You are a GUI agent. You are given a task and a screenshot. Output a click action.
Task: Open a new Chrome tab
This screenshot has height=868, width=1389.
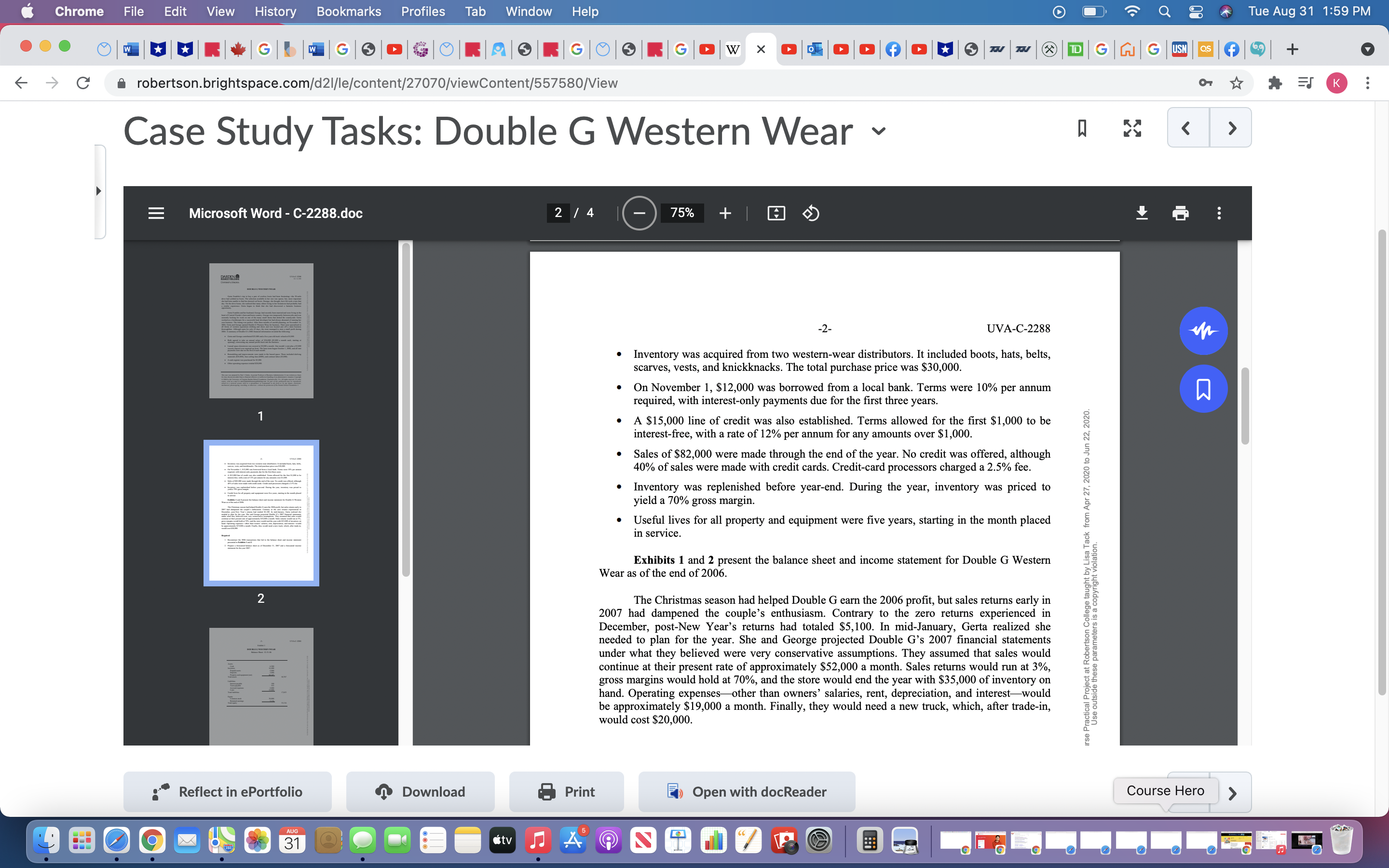[1292, 49]
